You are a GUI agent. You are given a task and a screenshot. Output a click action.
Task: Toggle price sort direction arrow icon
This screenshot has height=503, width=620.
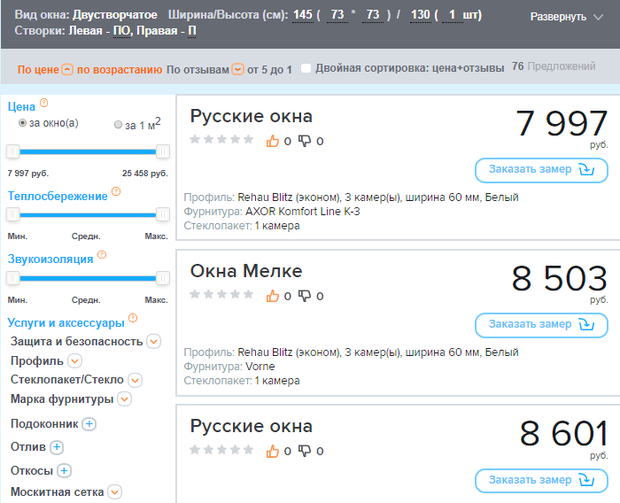point(67,70)
